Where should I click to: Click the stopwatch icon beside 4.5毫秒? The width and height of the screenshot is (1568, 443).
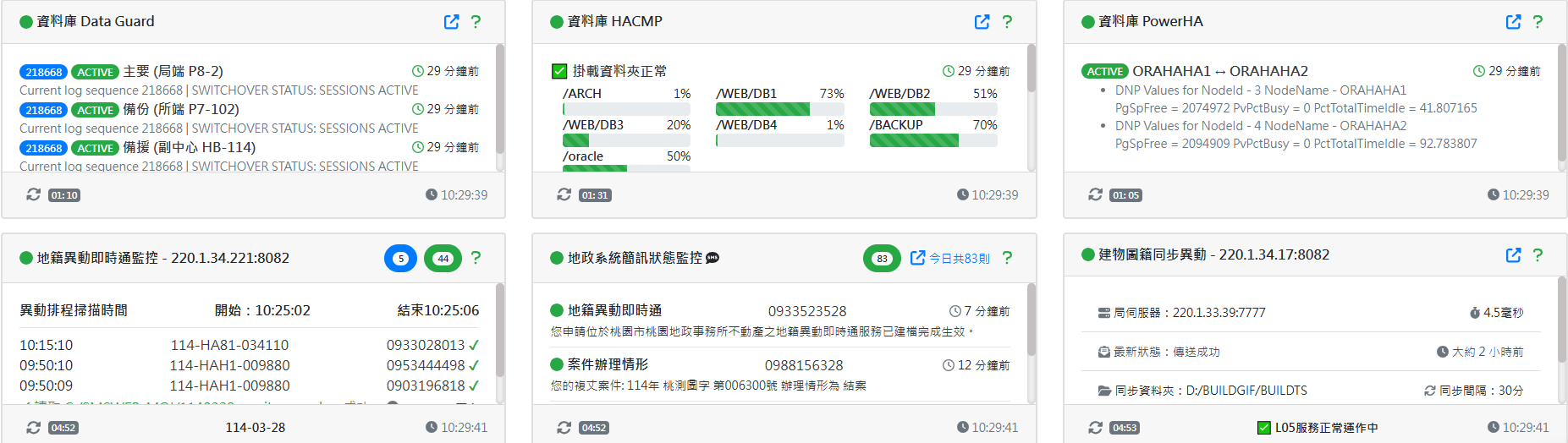coord(1475,313)
